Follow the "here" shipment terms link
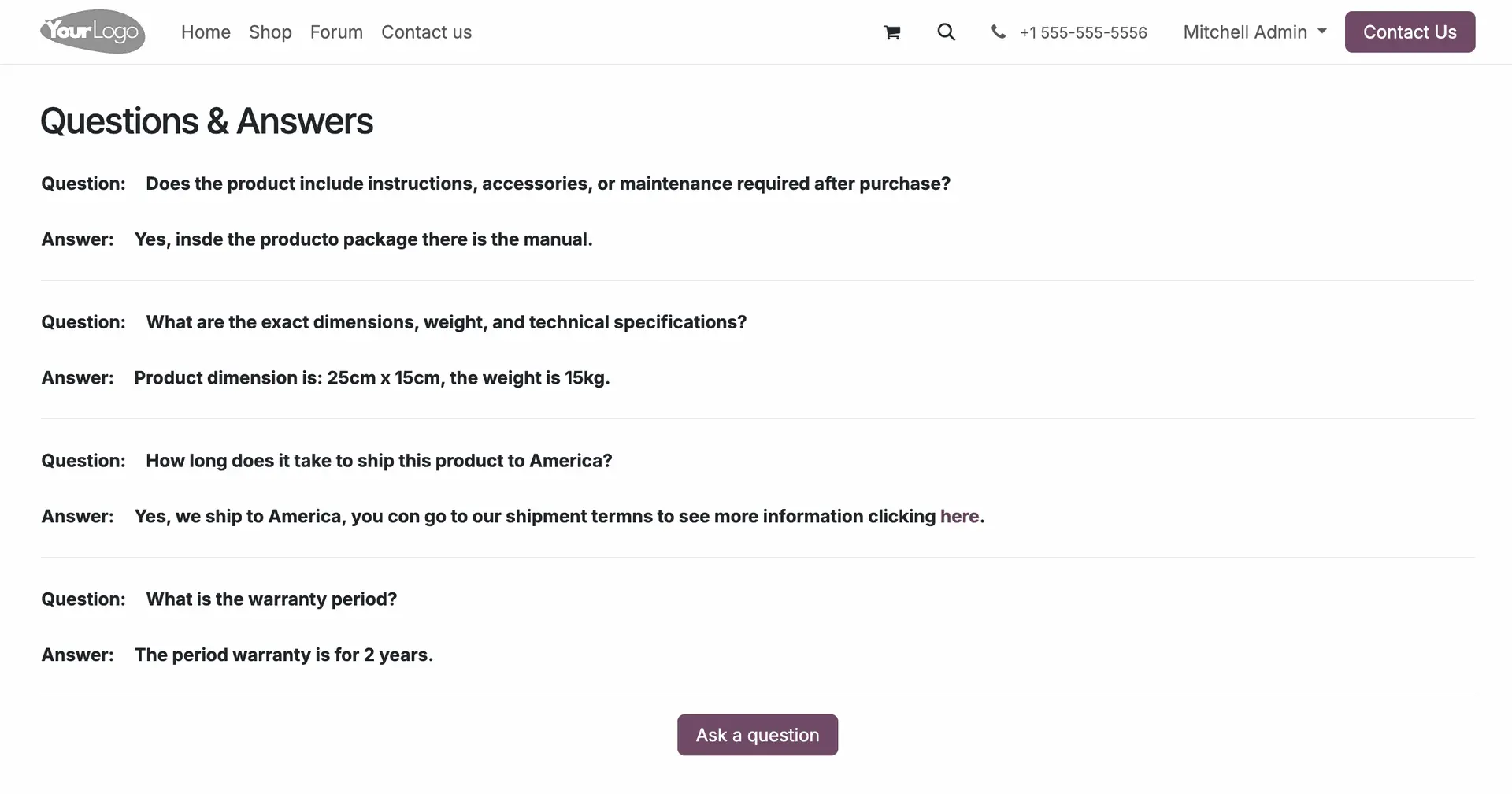 [x=959, y=516]
